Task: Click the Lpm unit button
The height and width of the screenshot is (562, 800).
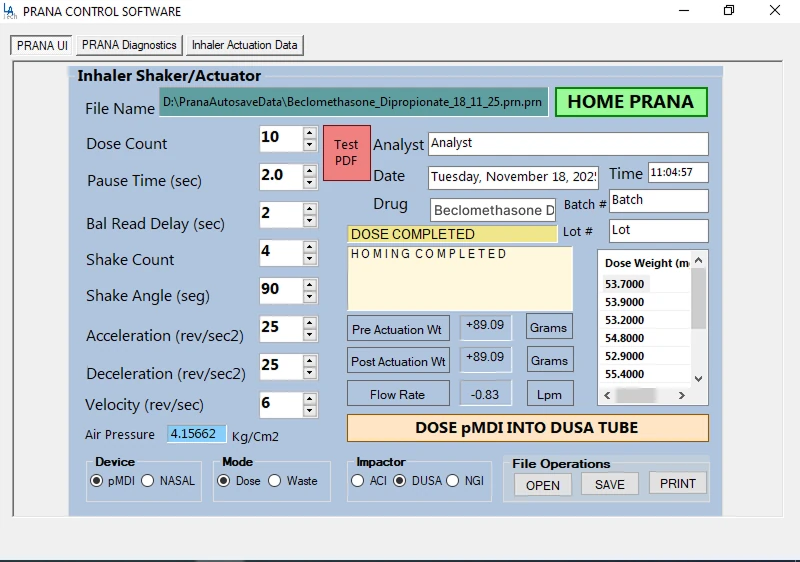Action: 550,394
